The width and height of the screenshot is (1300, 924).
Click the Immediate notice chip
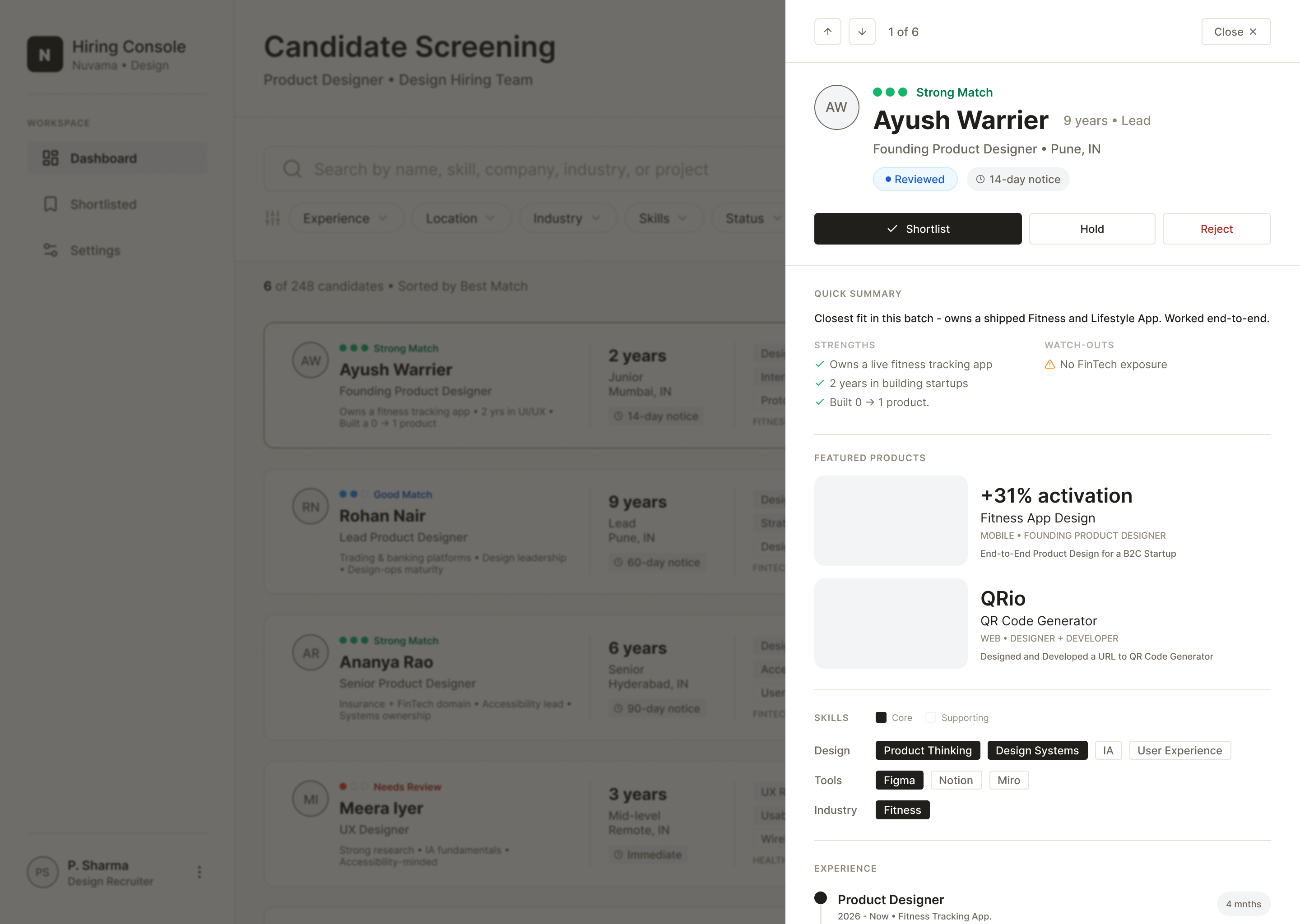[x=648, y=855]
